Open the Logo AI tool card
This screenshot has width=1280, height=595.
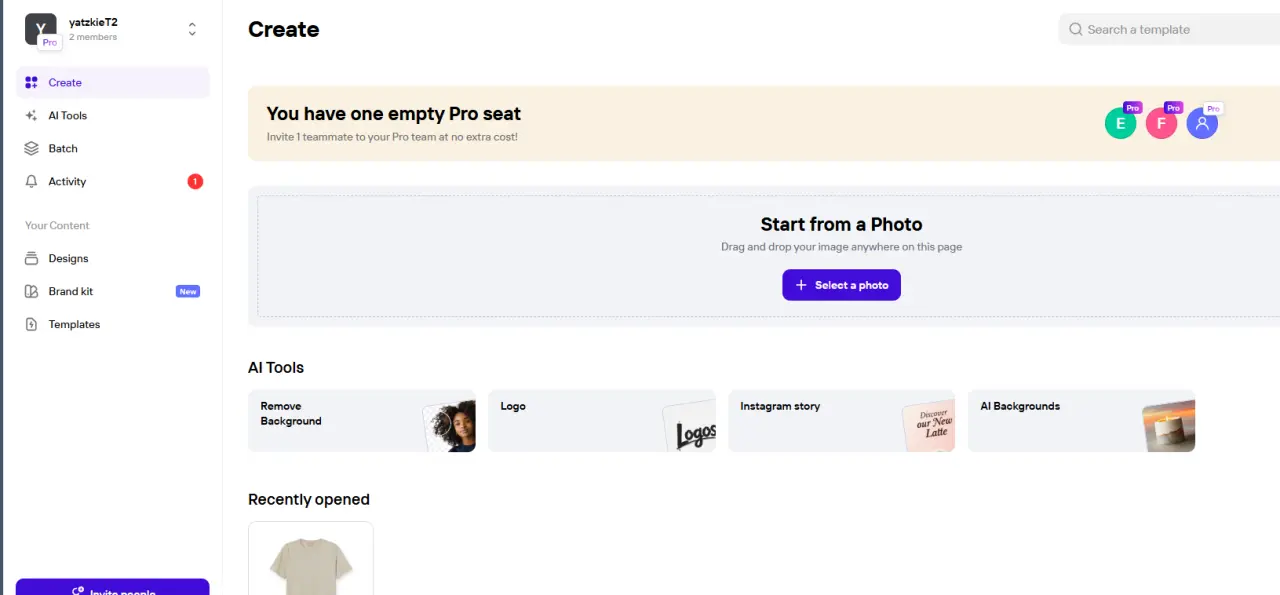coord(602,421)
